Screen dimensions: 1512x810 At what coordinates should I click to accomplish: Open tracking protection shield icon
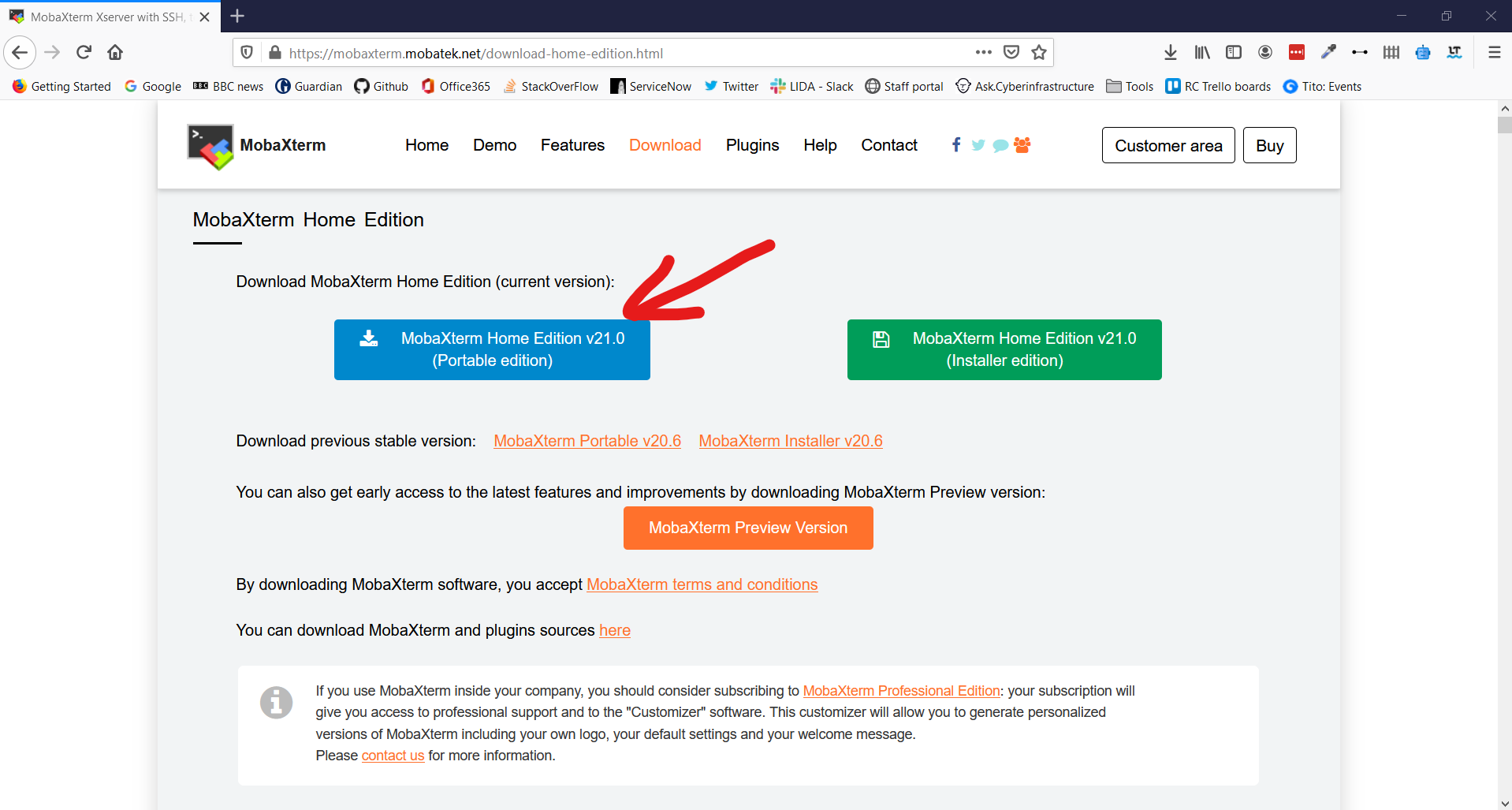[247, 53]
